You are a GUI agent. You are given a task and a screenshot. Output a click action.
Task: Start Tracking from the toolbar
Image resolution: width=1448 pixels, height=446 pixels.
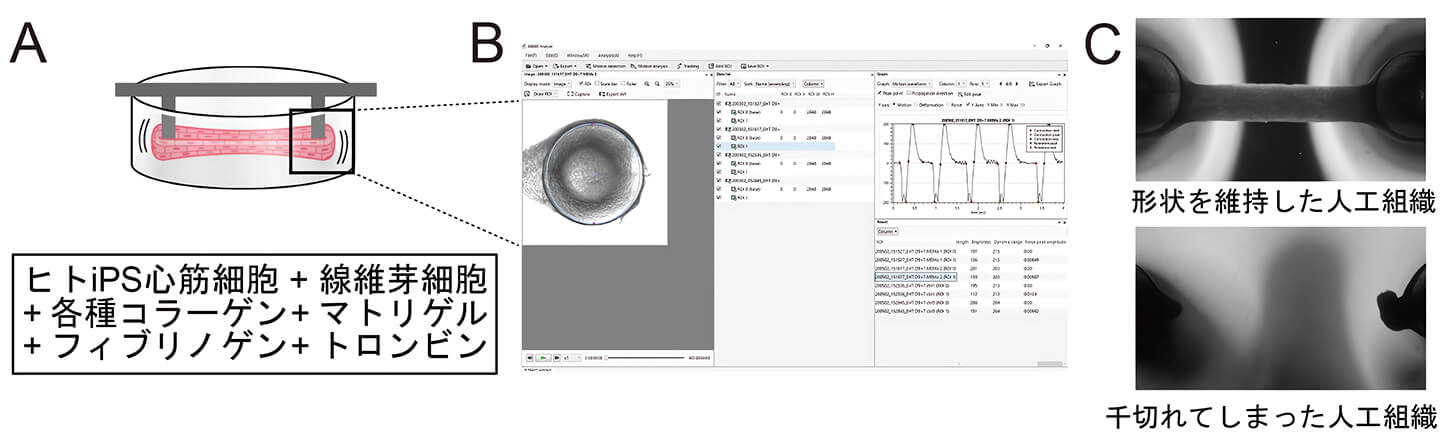pos(687,65)
